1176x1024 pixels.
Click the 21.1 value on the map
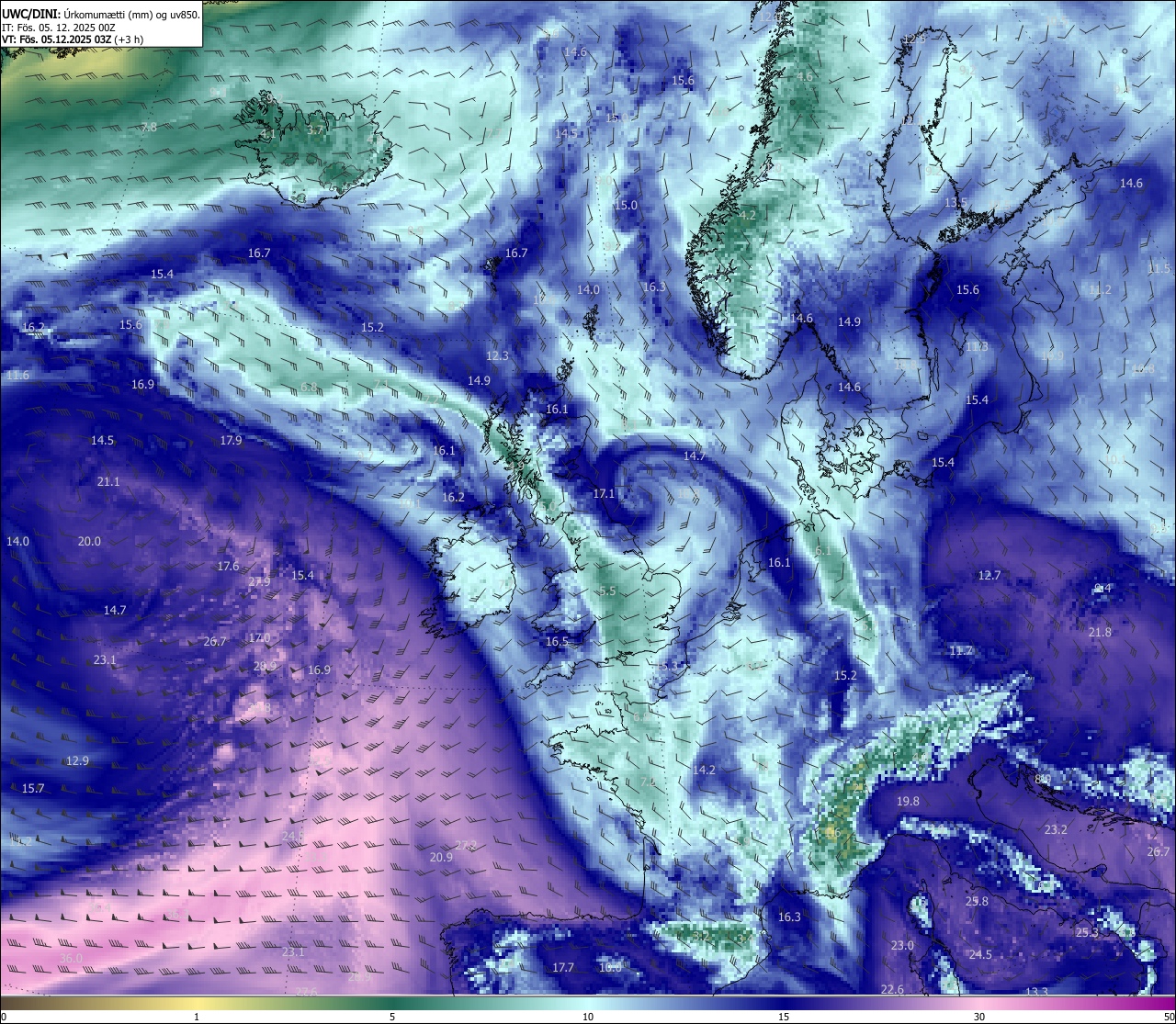[x=108, y=482]
